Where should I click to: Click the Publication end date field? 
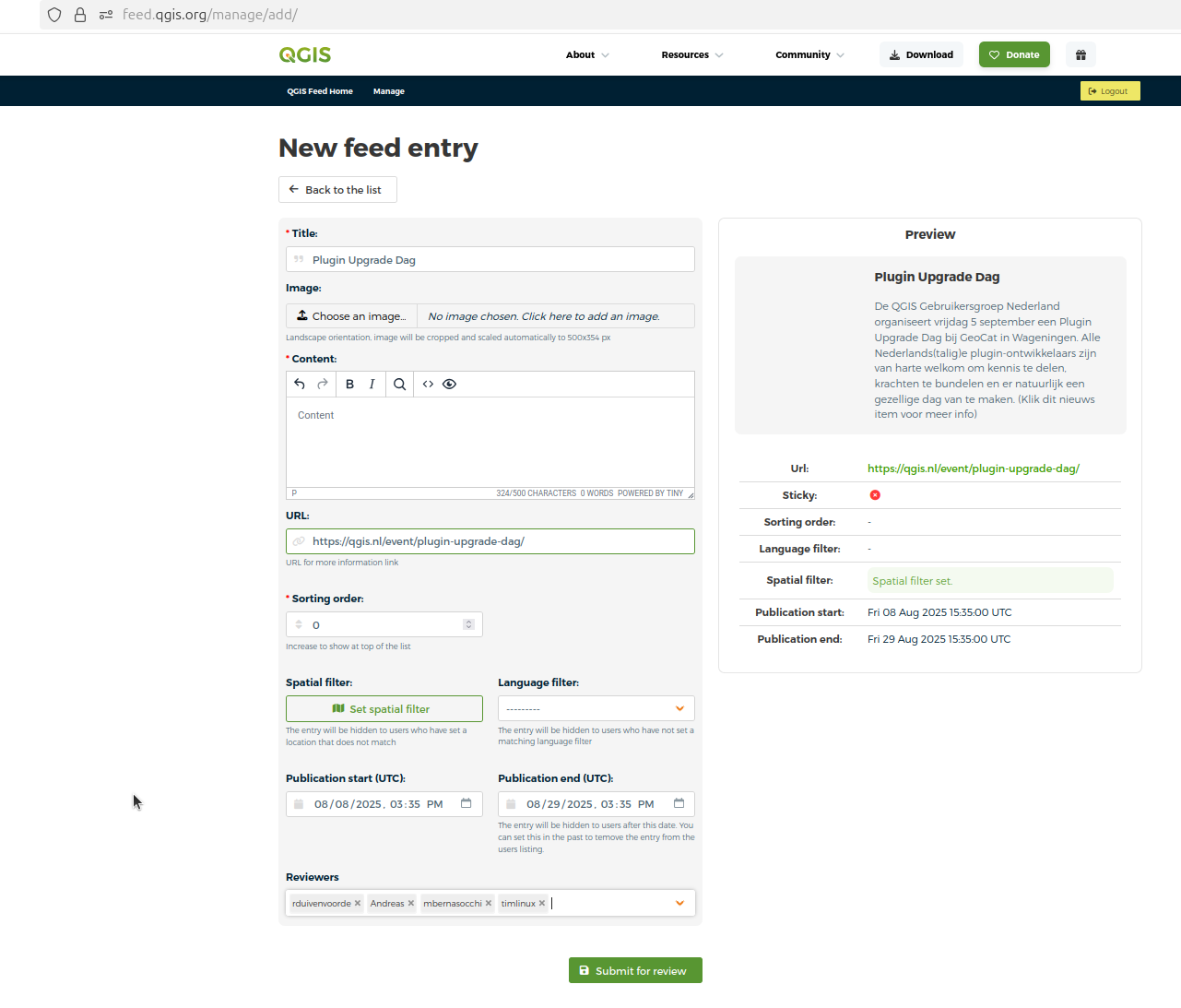point(596,804)
